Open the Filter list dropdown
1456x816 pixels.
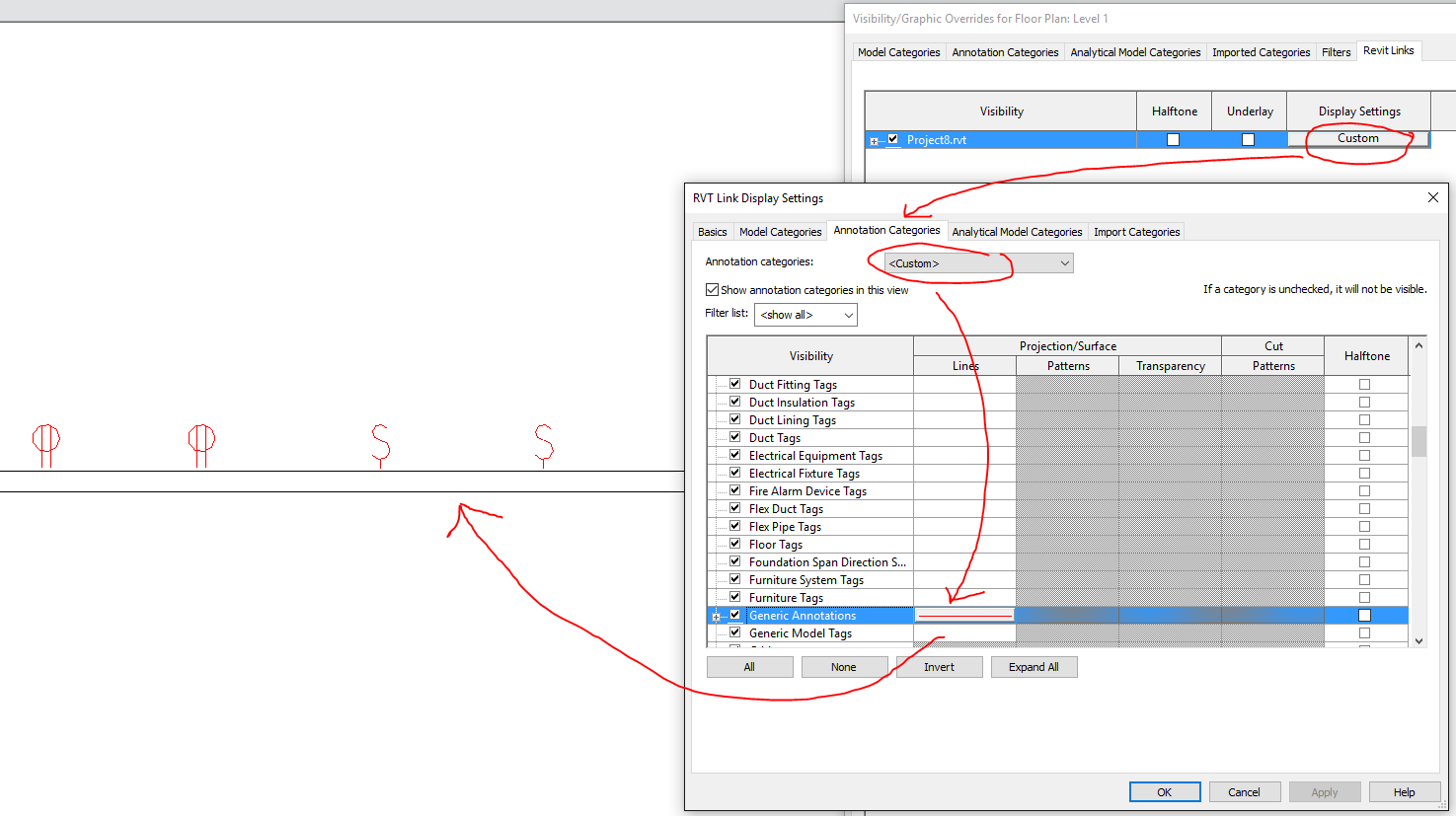pyautogui.click(x=805, y=315)
